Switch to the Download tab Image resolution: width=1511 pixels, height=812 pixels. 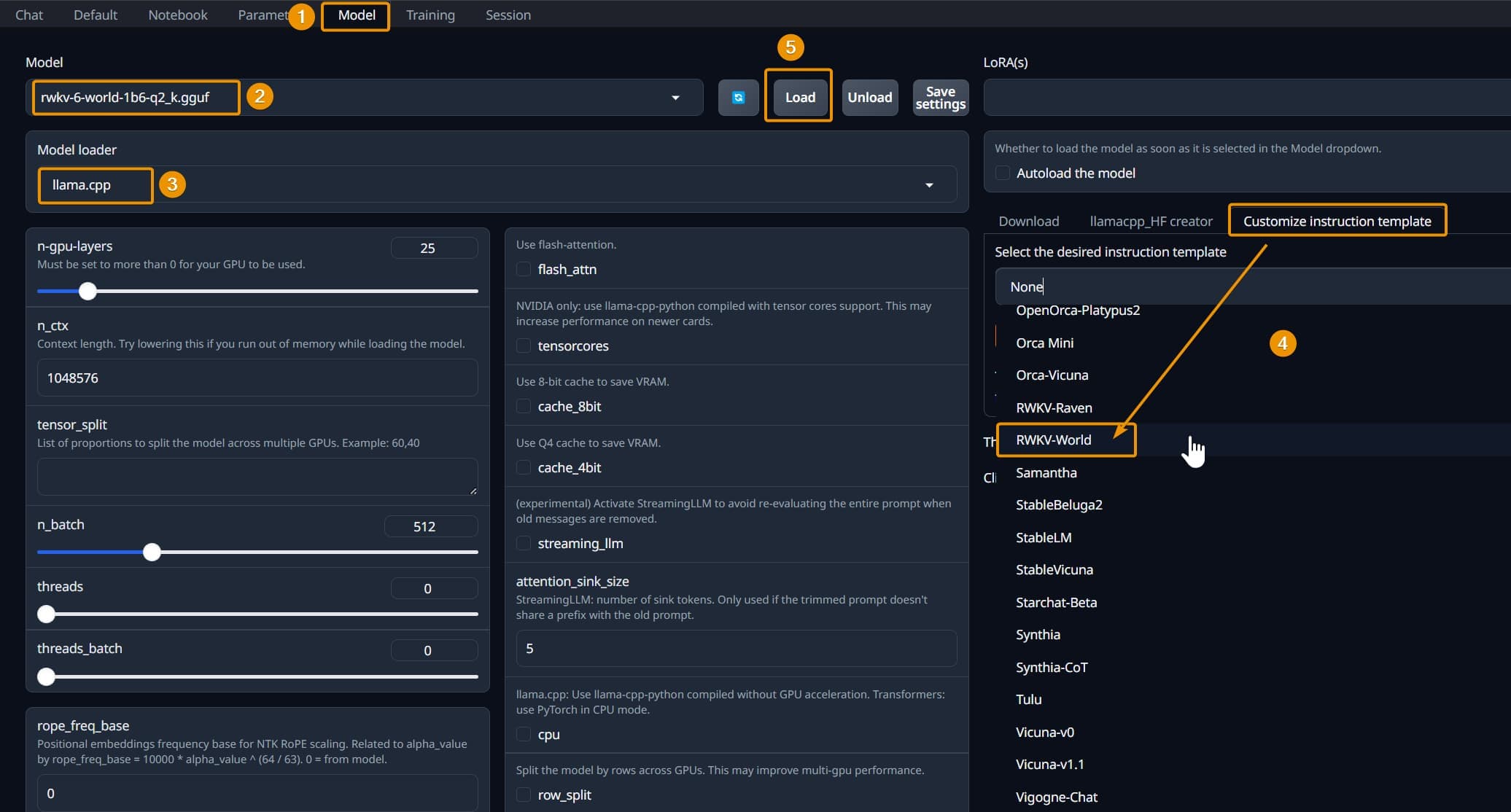1028,221
